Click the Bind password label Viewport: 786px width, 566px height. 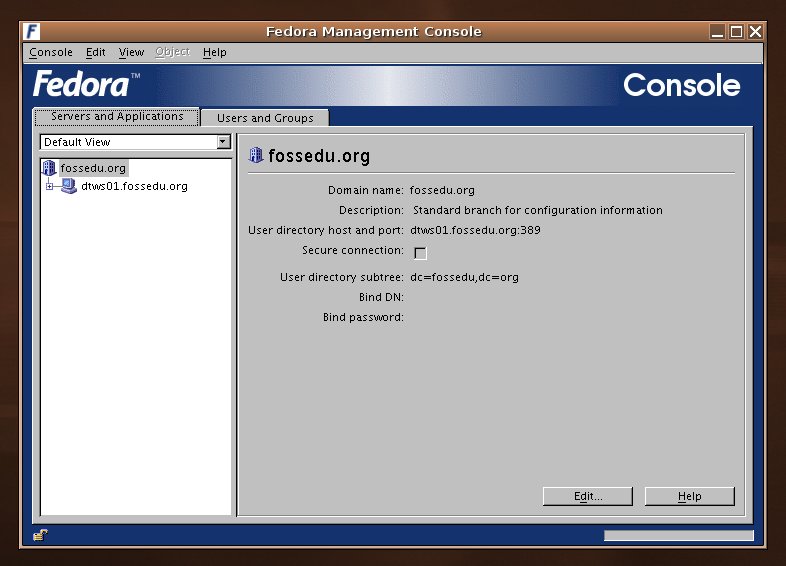(x=363, y=317)
